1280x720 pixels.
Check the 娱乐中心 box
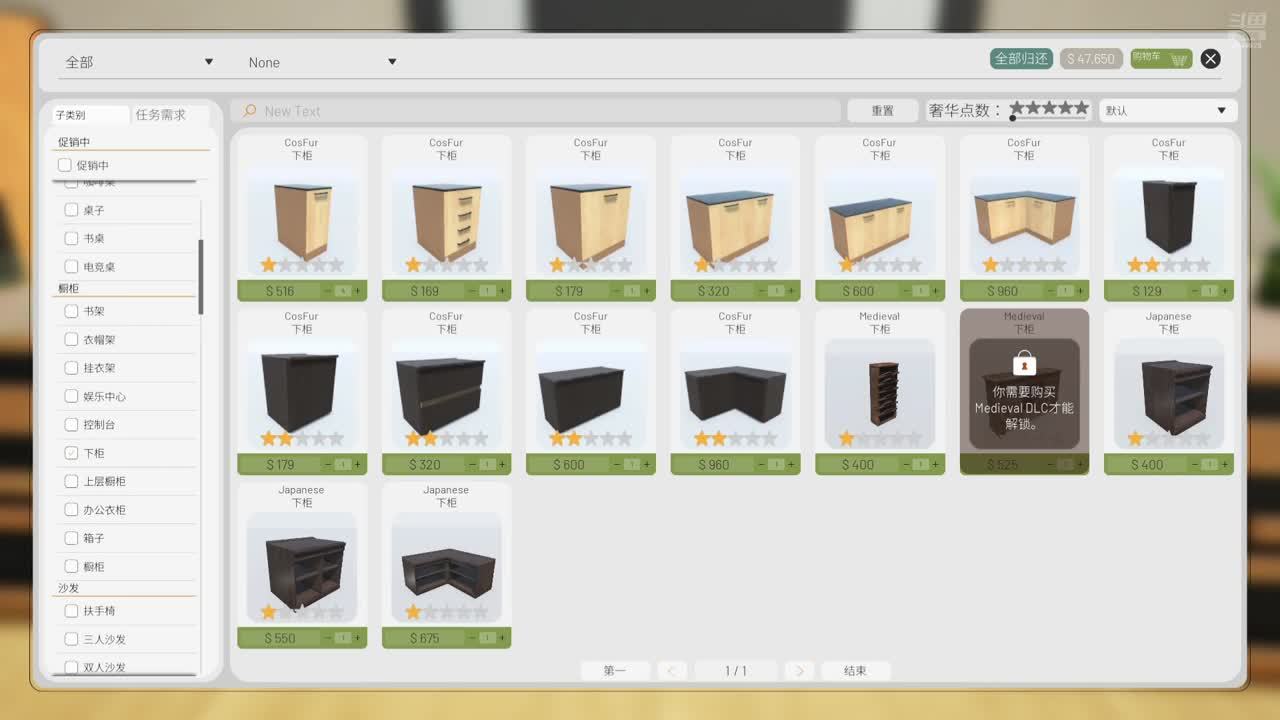[71, 396]
